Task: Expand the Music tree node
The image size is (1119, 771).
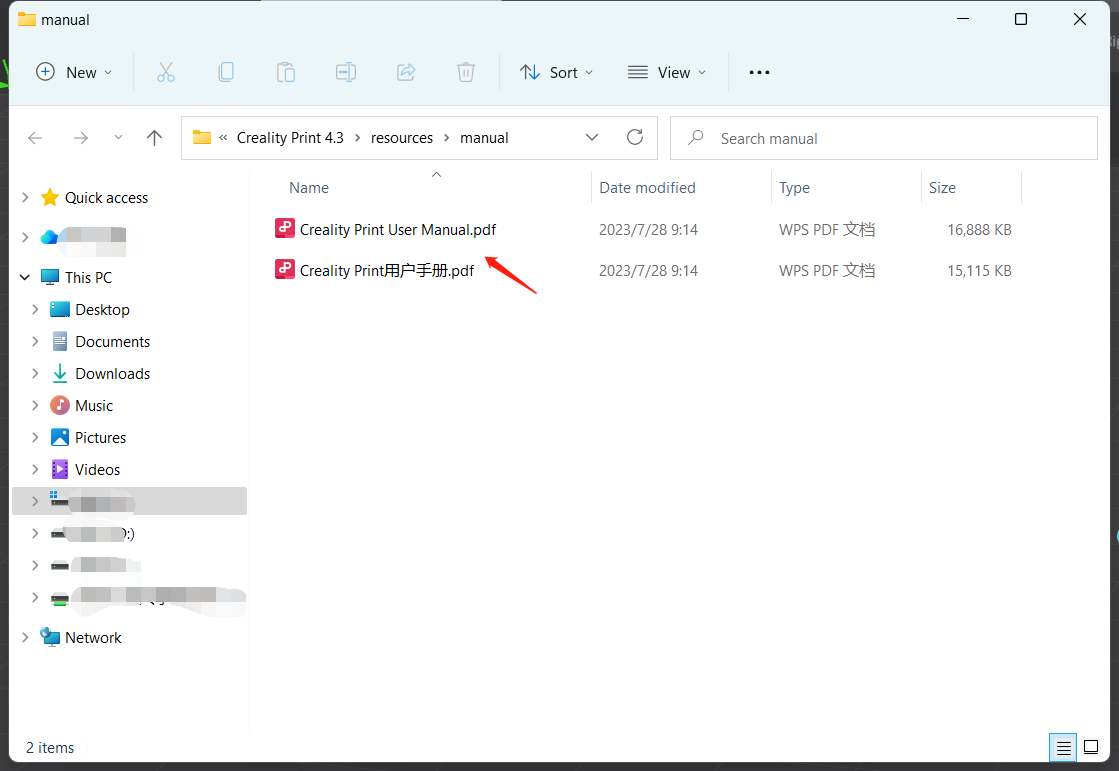Action: (x=35, y=405)
